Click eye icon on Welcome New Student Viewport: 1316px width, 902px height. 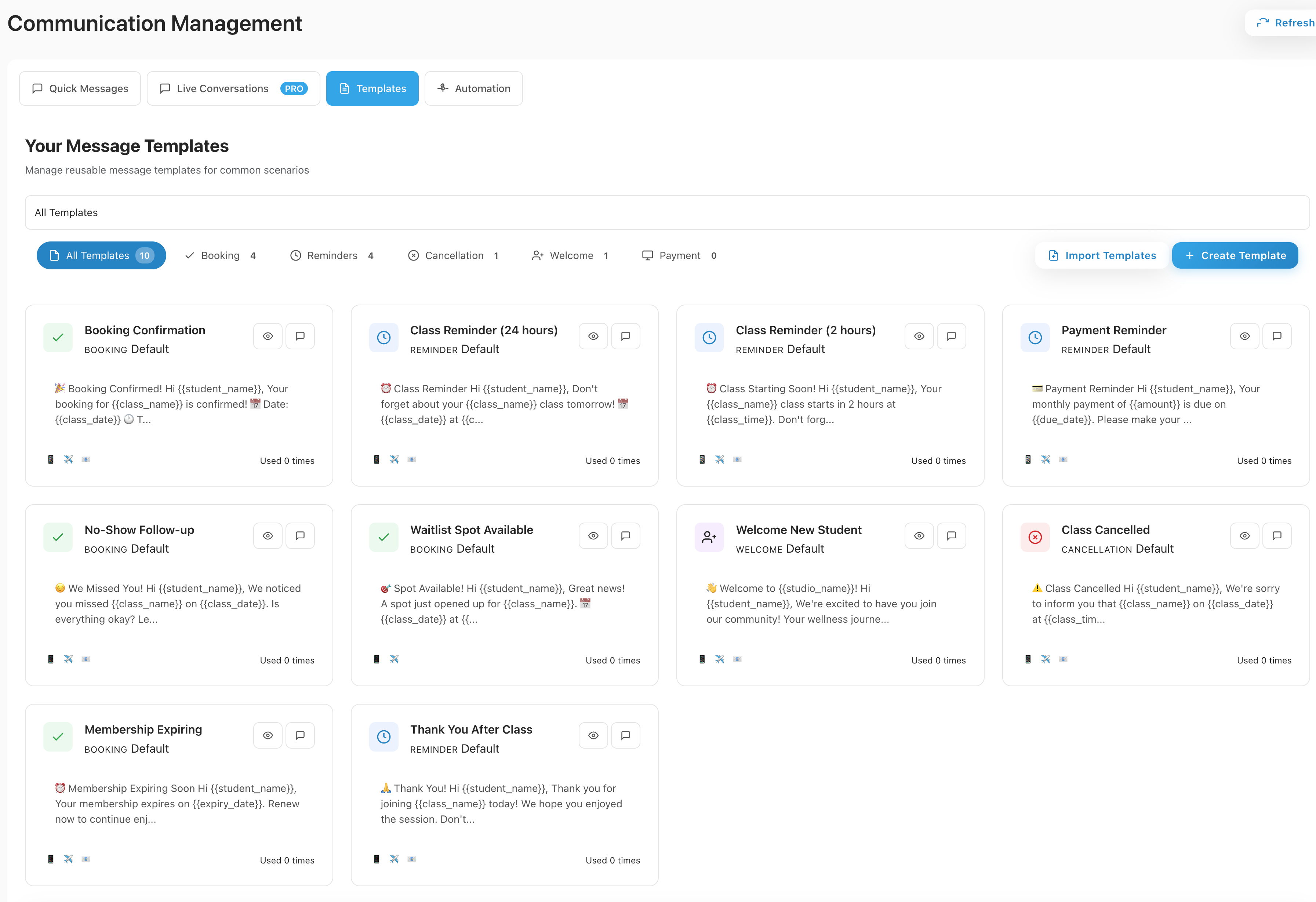(x=919, y=536)
